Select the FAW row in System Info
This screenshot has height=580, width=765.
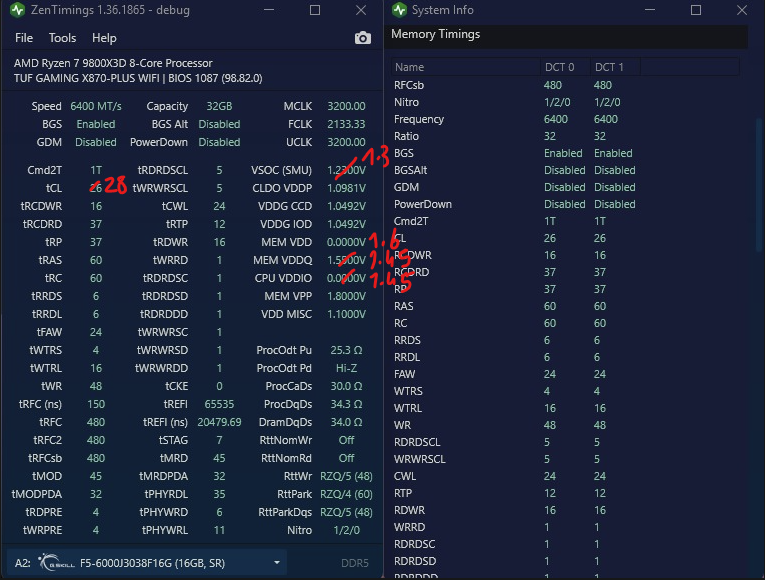[566, 374]
